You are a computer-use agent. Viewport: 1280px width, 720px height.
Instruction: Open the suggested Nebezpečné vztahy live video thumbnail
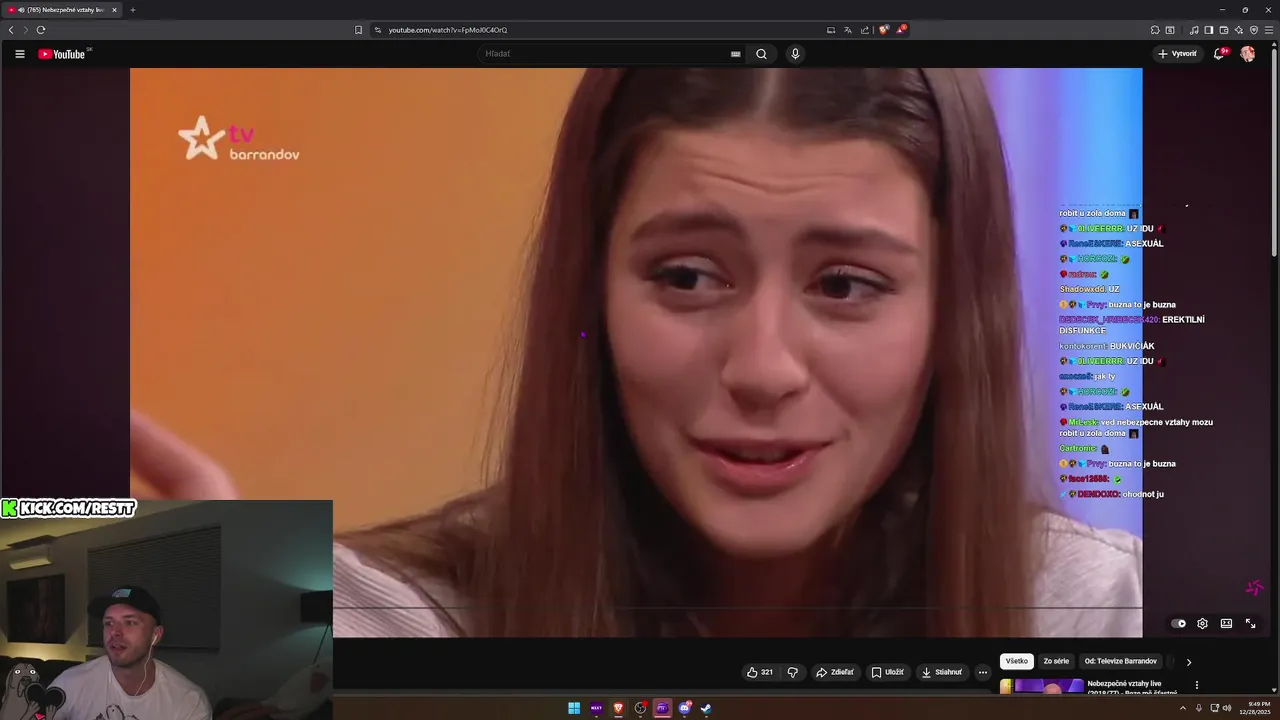point(1042,686)
